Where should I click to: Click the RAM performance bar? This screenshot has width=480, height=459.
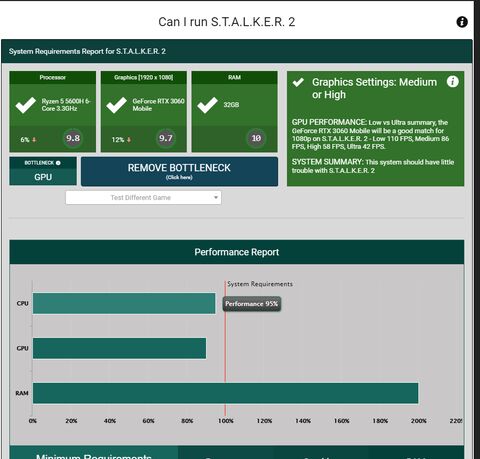point(225,393)
